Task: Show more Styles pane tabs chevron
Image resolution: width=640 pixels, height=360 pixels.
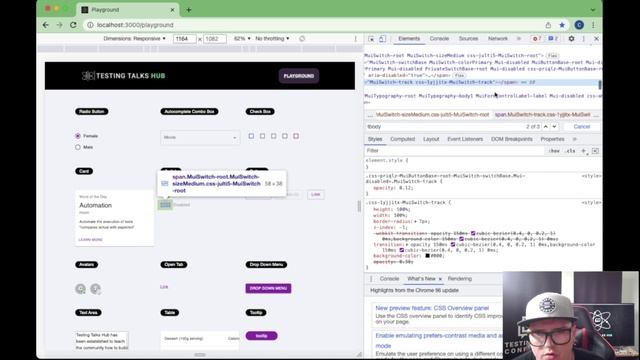Action: (x=575, y=139)
